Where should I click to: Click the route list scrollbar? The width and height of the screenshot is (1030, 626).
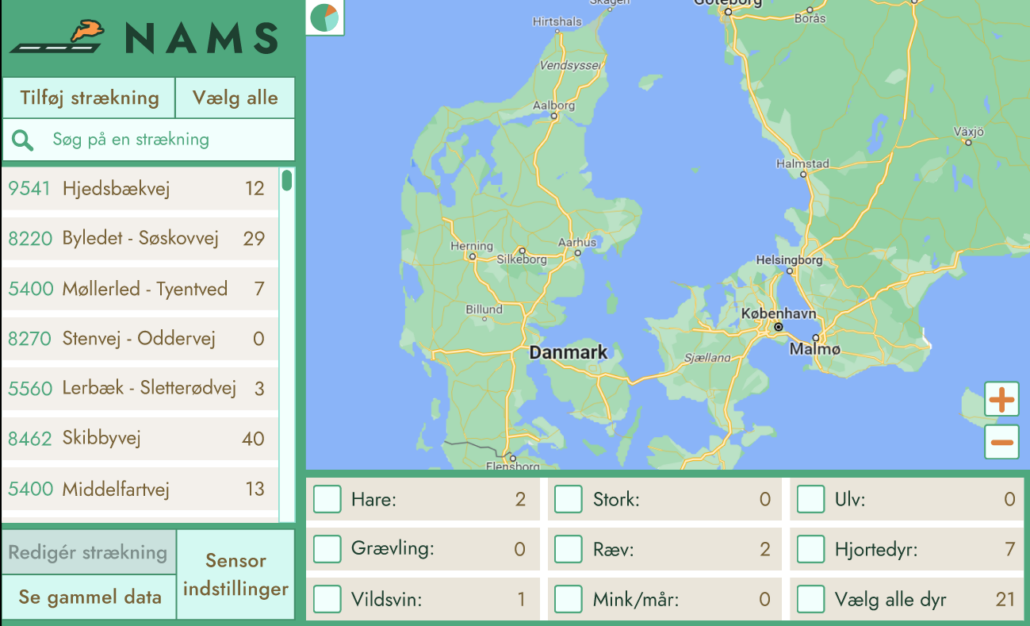tap(287, 181)
